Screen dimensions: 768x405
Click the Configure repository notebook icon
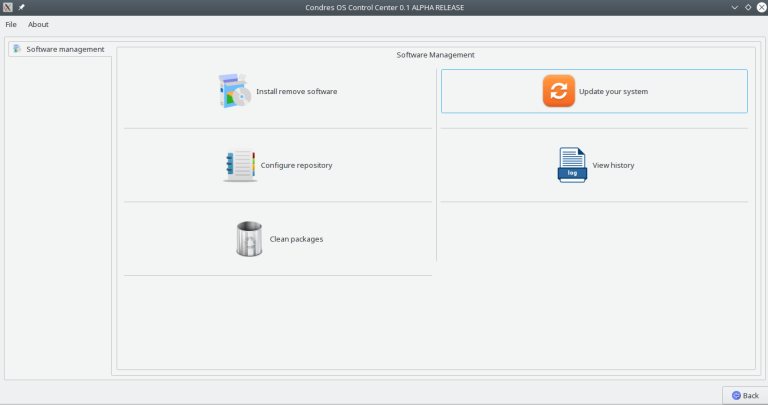pos(240,165)
